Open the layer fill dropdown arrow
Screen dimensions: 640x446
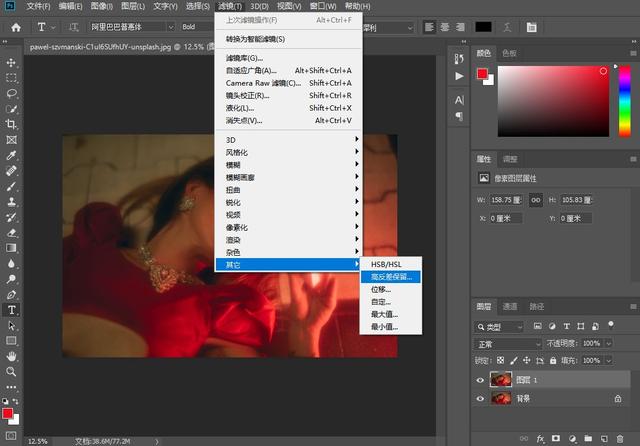[x=609, y=361]
